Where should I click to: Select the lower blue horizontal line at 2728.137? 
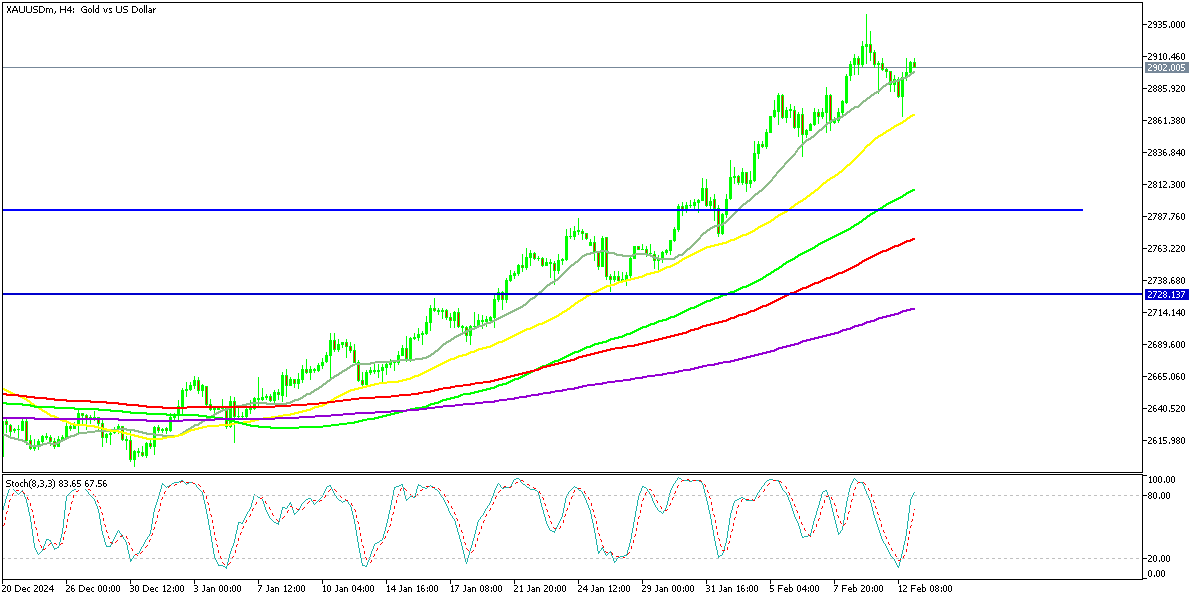pyautogui.click(x=570, y=294)
